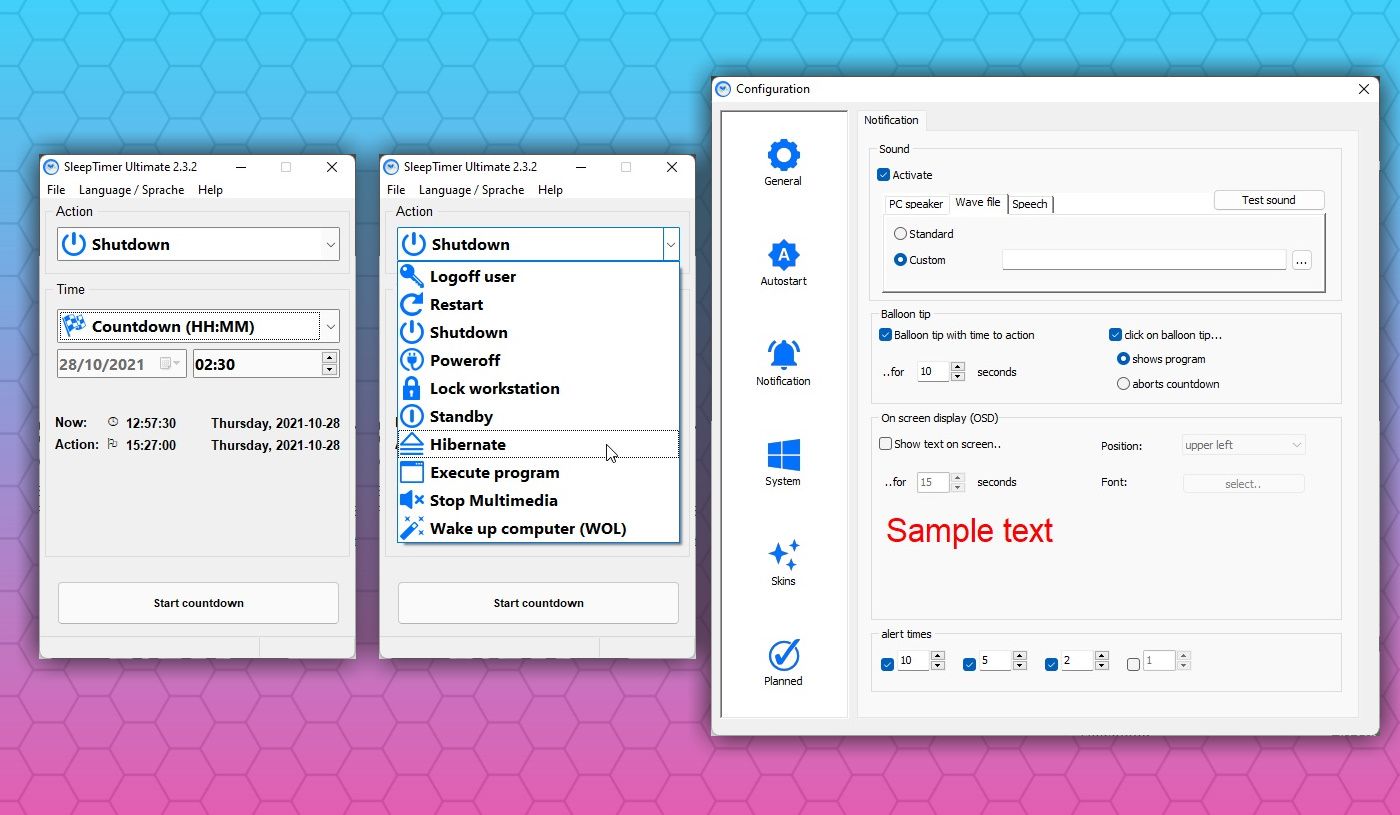The height and width of the screenshot is (815, 1400).
Task: Open Language / Sprache menu above the open action list
Action: 471,190
